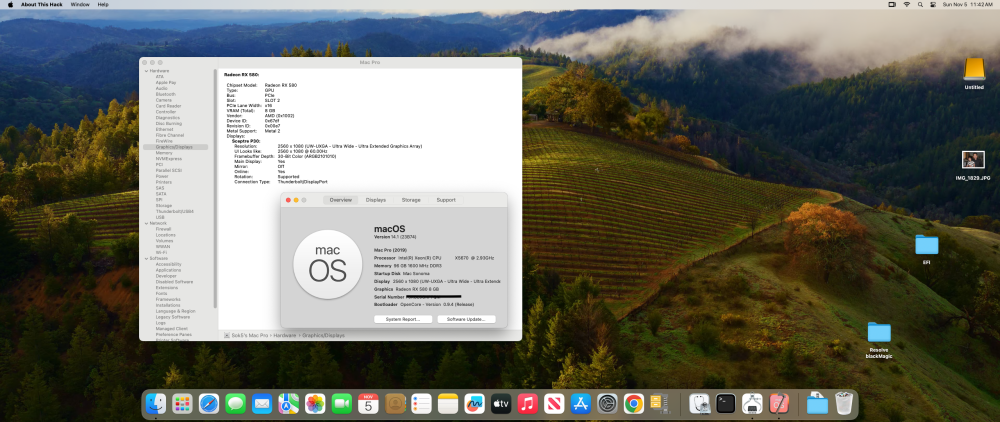Image resolution: width=1000 pixels, height=422 pixels.
Task: Open Mail app in dock
Action: [262, 404]
